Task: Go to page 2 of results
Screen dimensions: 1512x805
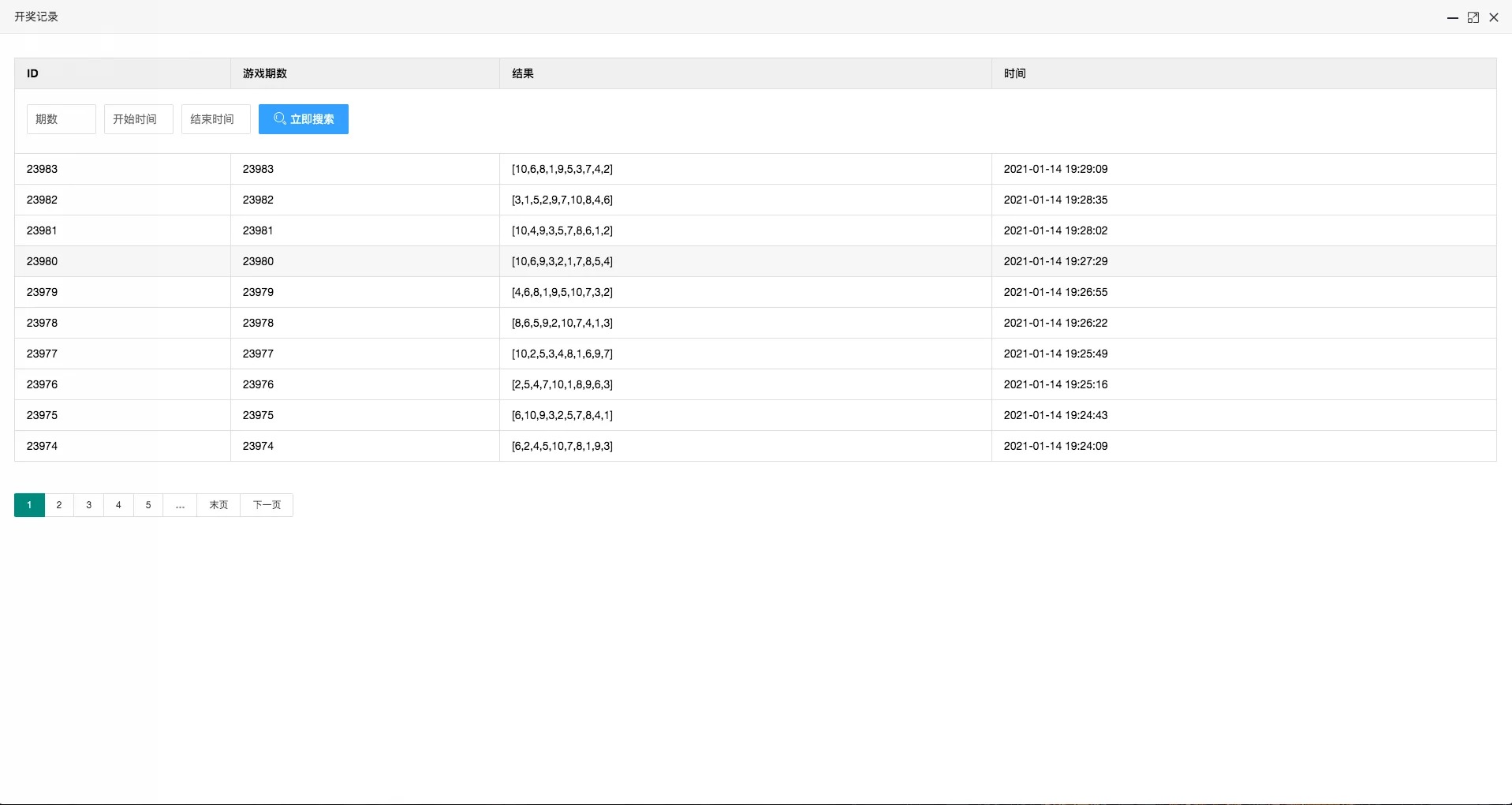Action: click(59, 505)
